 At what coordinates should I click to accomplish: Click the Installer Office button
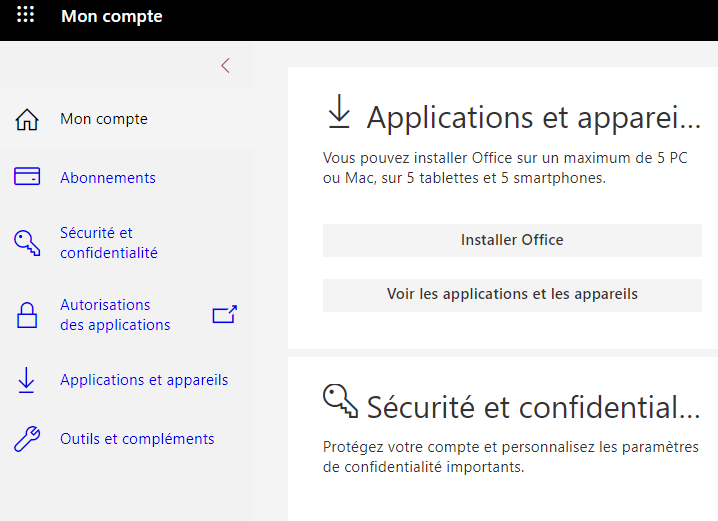pos(512,240)
